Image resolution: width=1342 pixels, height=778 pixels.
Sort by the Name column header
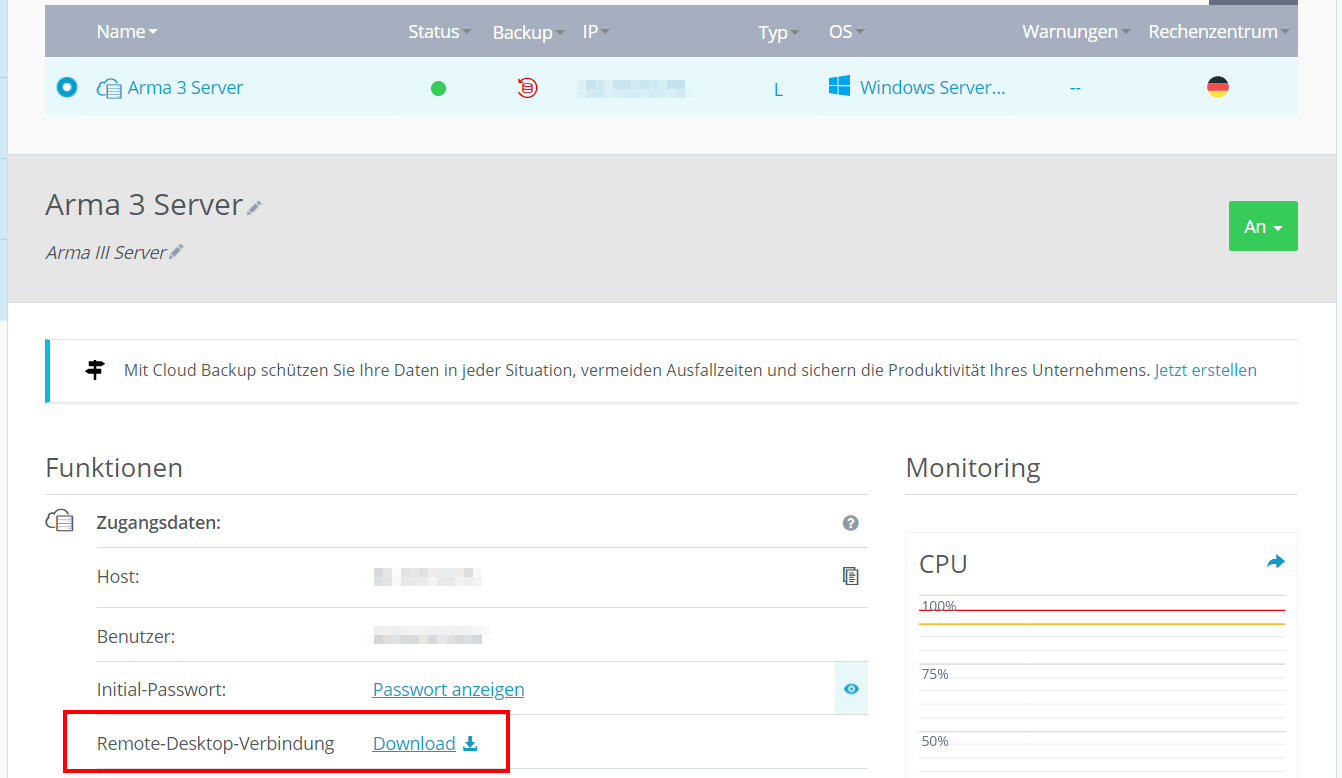(x=127, y=32)
